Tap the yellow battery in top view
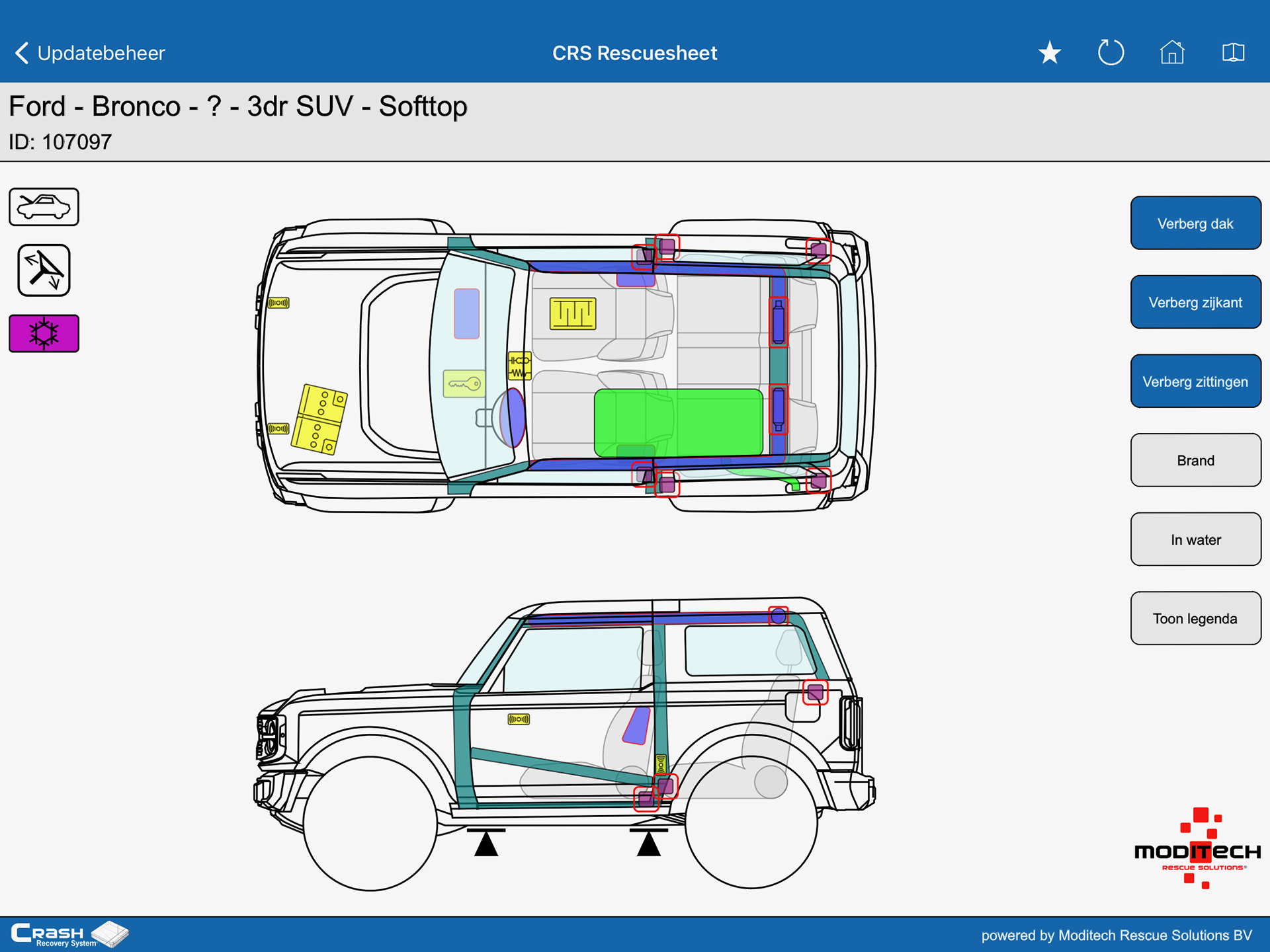Viewport: 1270px width, 952px height. 319,419
